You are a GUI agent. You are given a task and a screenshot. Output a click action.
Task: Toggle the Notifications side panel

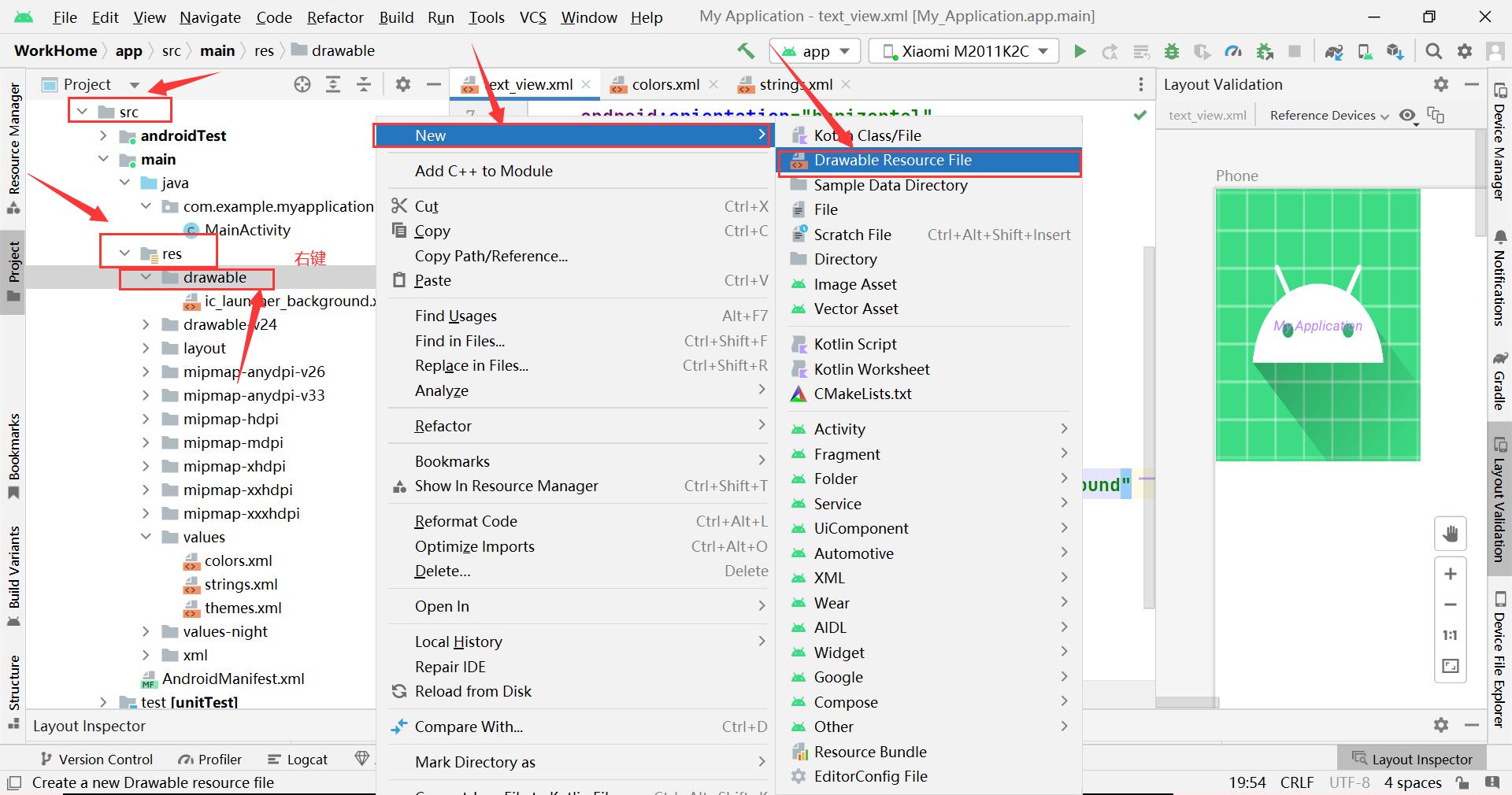pyautogui.click(x=1499, y=279)
